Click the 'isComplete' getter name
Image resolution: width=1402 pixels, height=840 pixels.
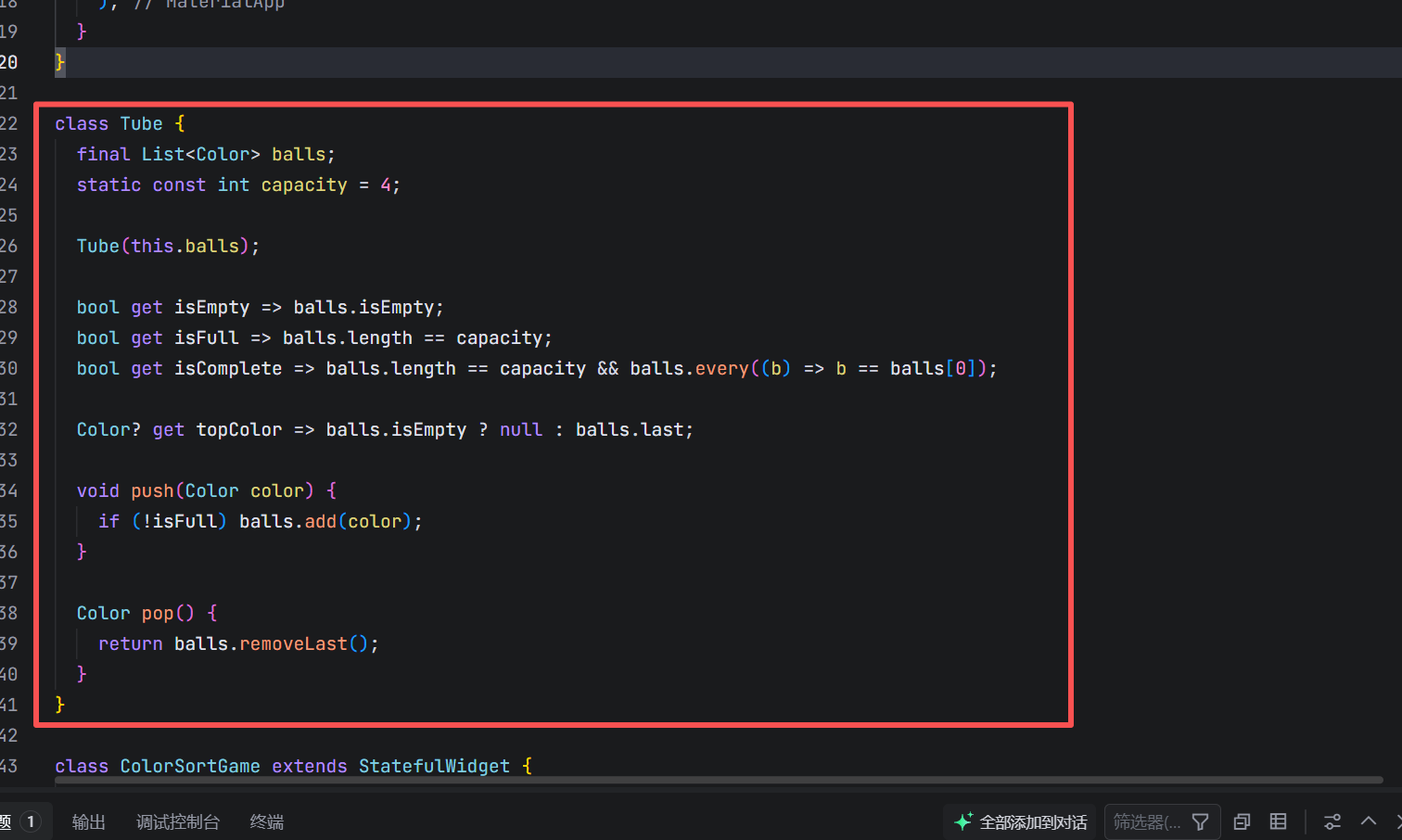[228, 368]
